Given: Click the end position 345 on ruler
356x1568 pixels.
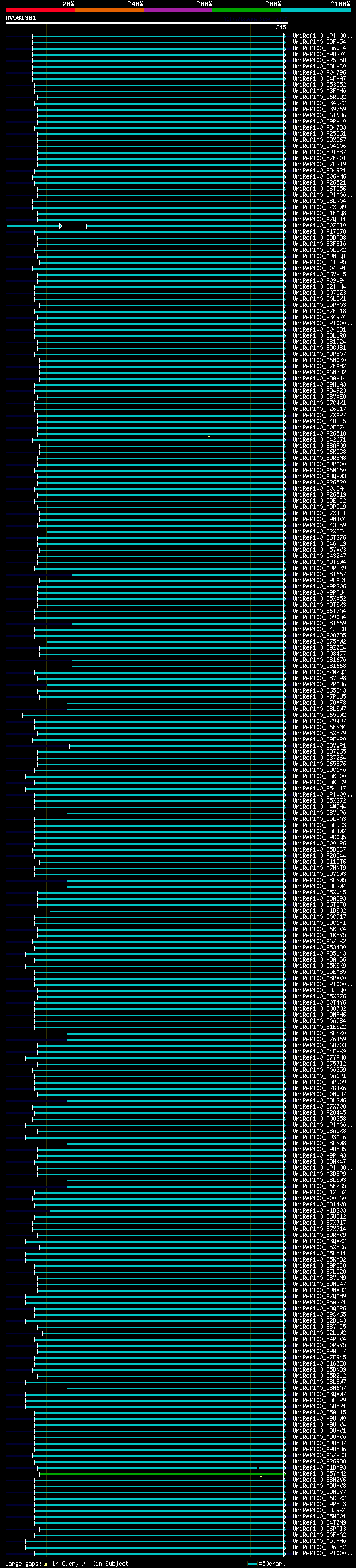Looking at the screenshot, I should tap(280, 27).
